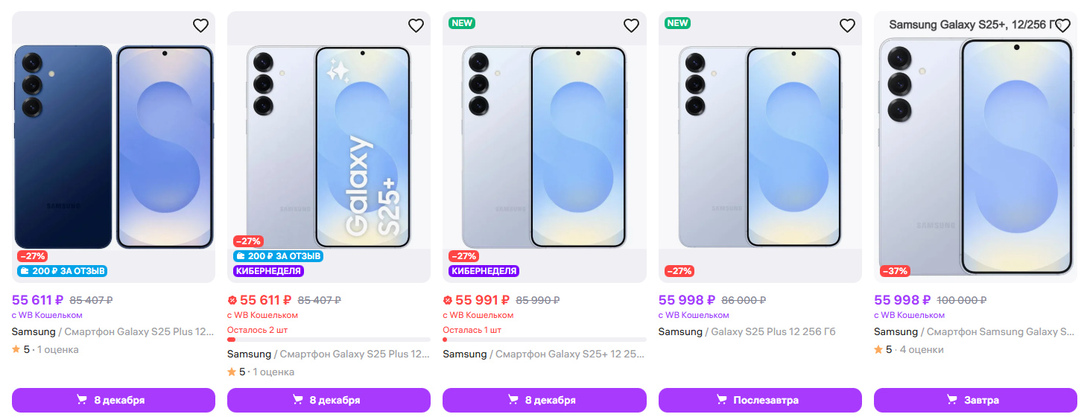Favorite the dark blue Galaxy S25 Plus
Screen dimensions: 1090x420
pyautogui.click(x=200, y=26)
